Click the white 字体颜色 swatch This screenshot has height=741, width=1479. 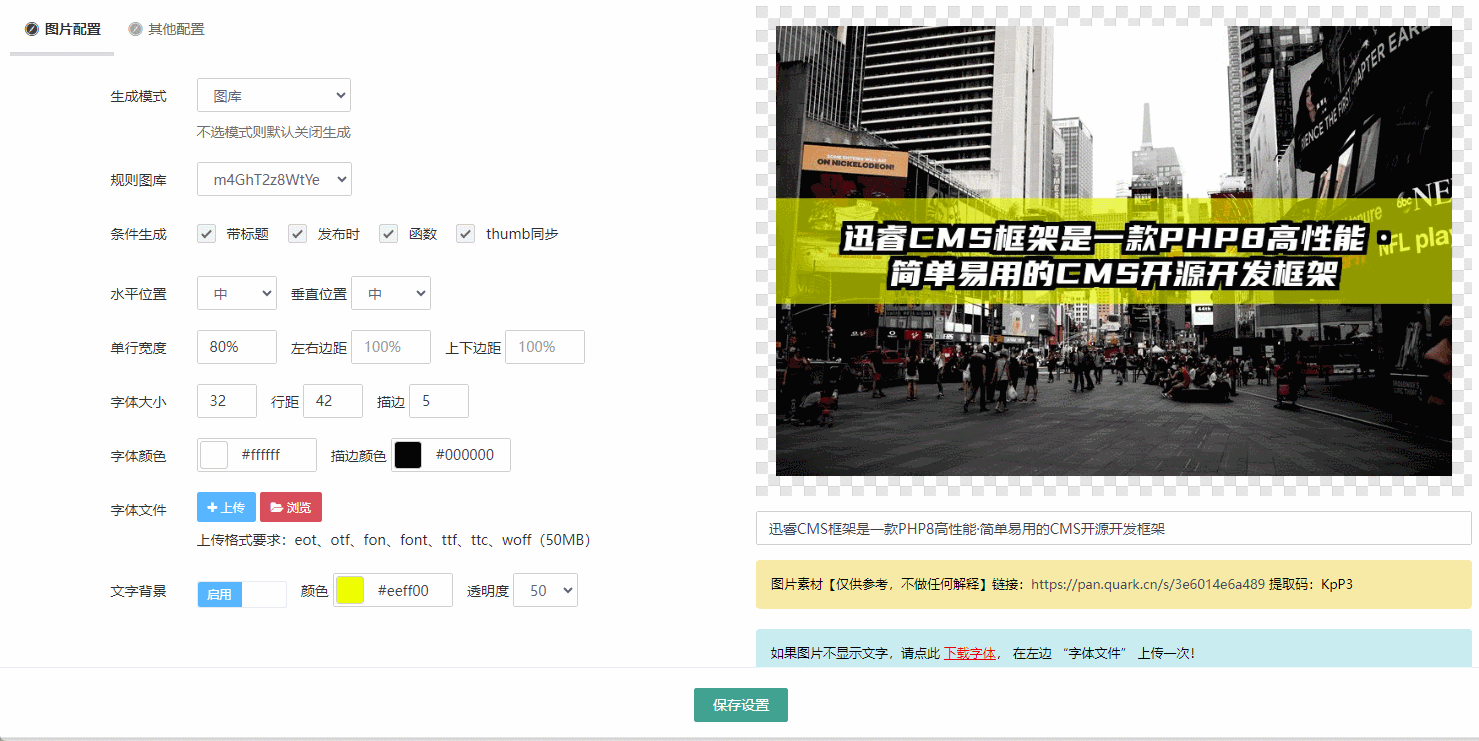click(214, 455)
